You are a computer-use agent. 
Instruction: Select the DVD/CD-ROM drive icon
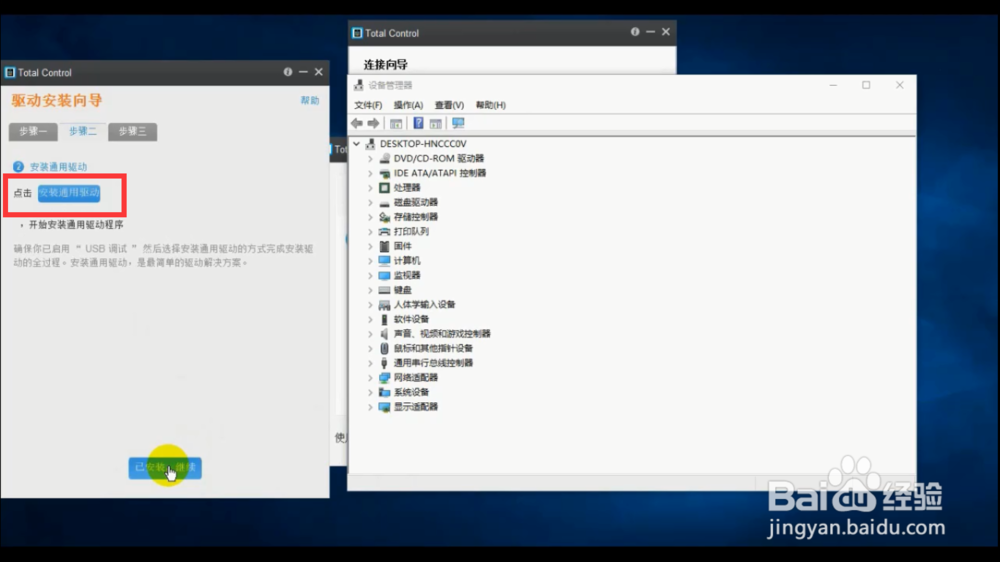point(385,158)
